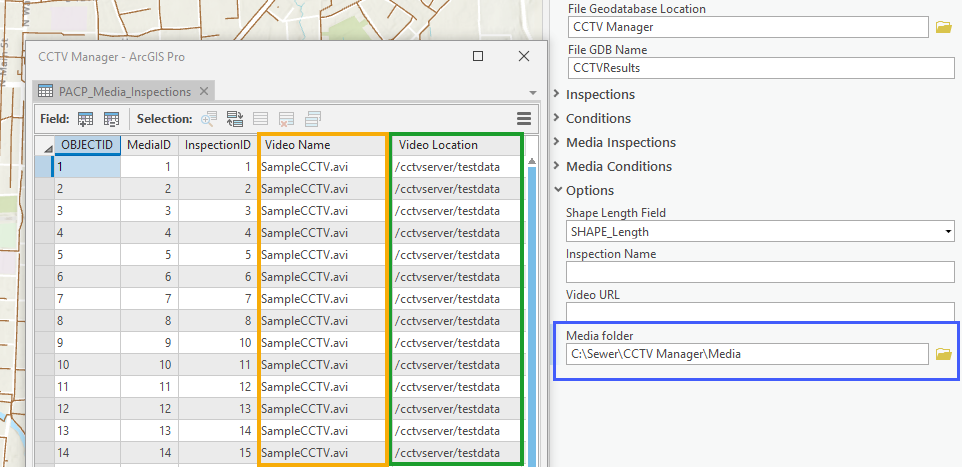Collapse the Options section
Image resolution: width=962 pixels, height=467 pixels.
click(556, 190)
